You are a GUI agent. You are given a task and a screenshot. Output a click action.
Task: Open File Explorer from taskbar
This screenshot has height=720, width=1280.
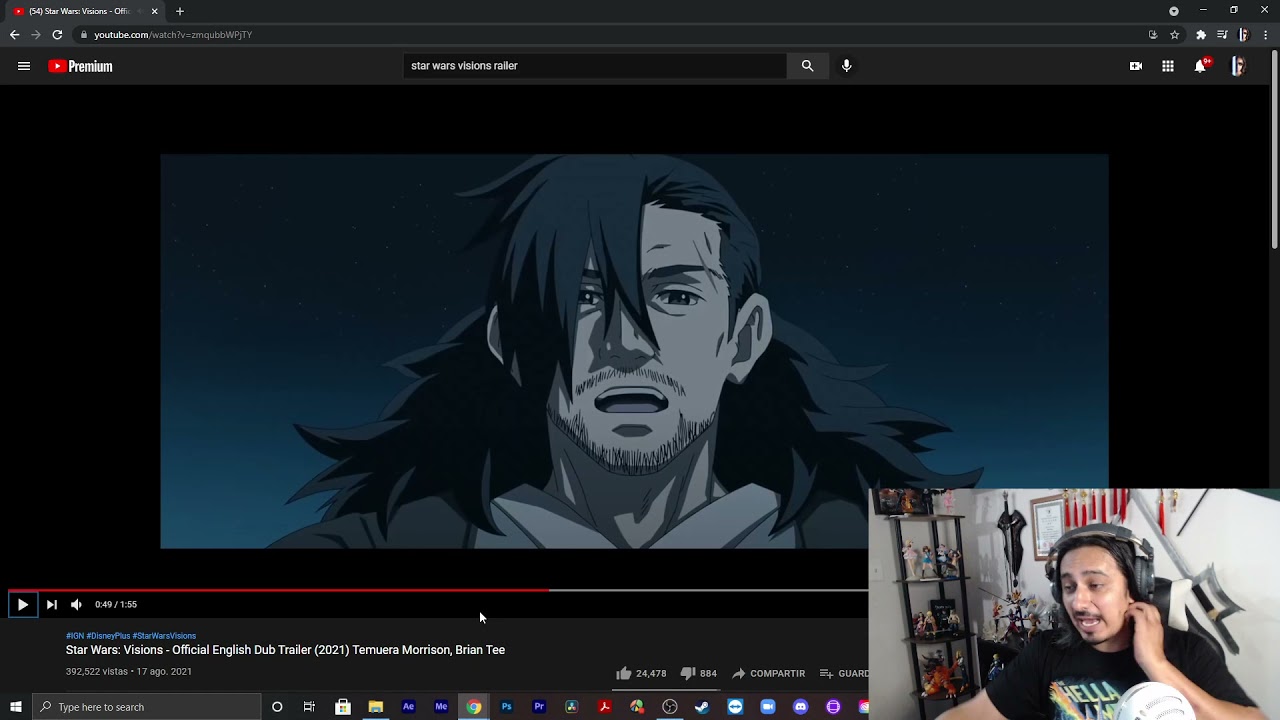coord(376,707)
